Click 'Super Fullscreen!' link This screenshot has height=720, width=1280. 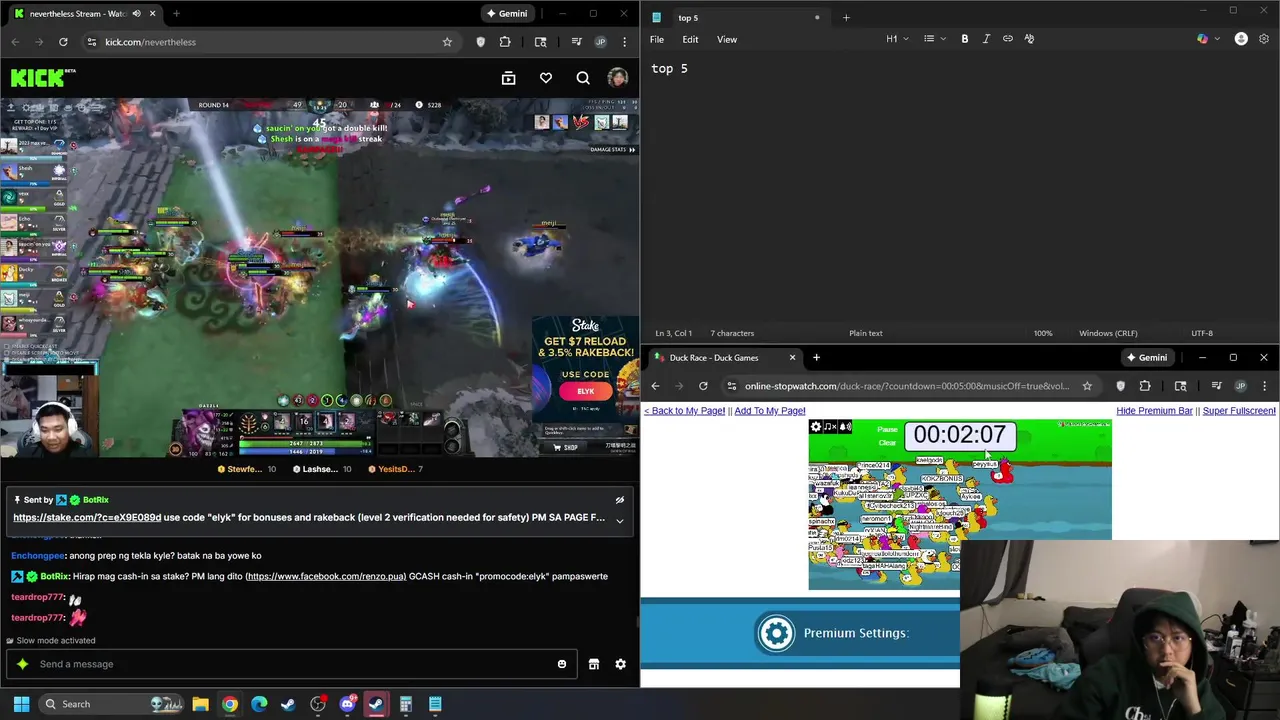point(1239,411)
